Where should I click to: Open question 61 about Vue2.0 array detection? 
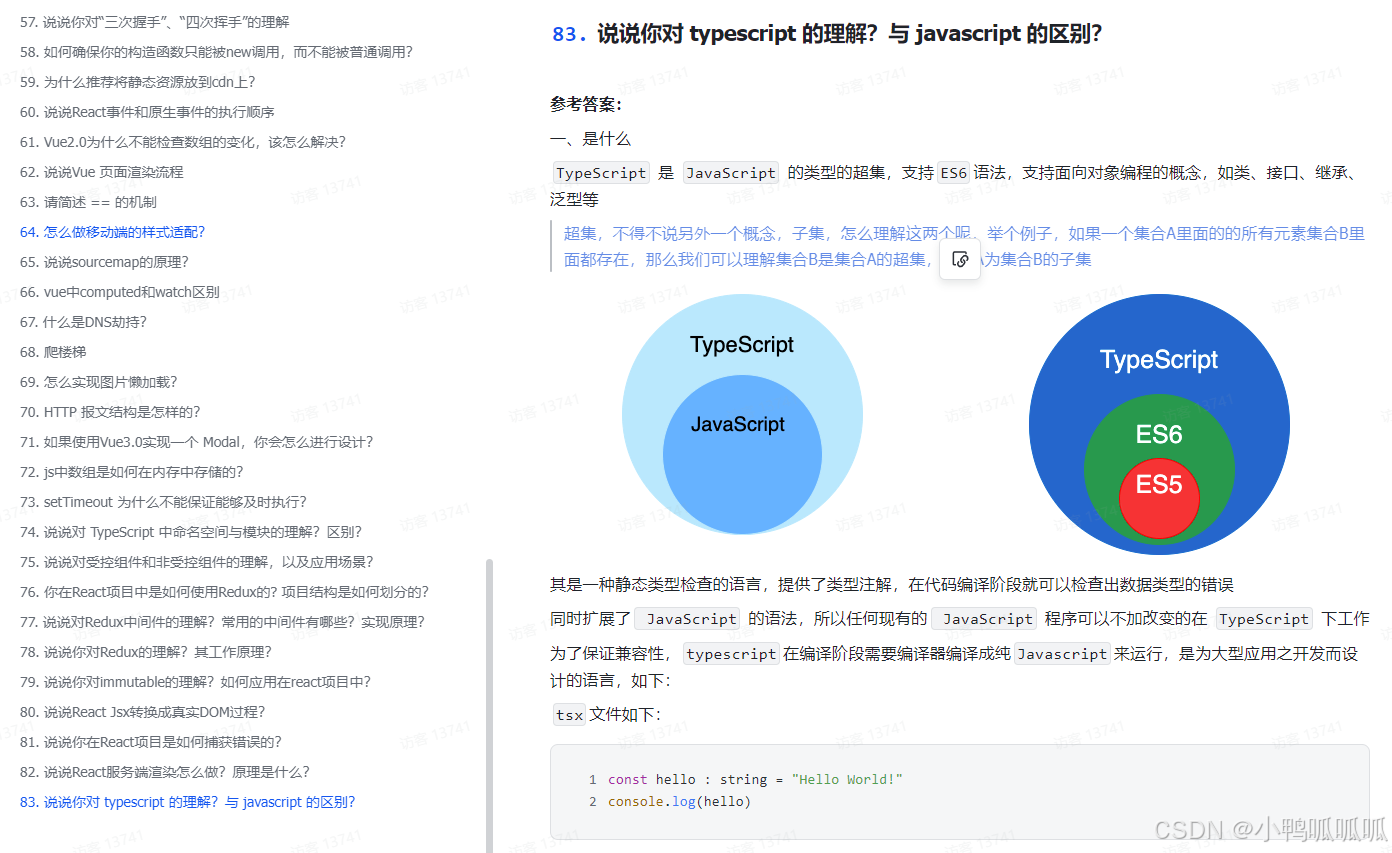pos(182,141)
